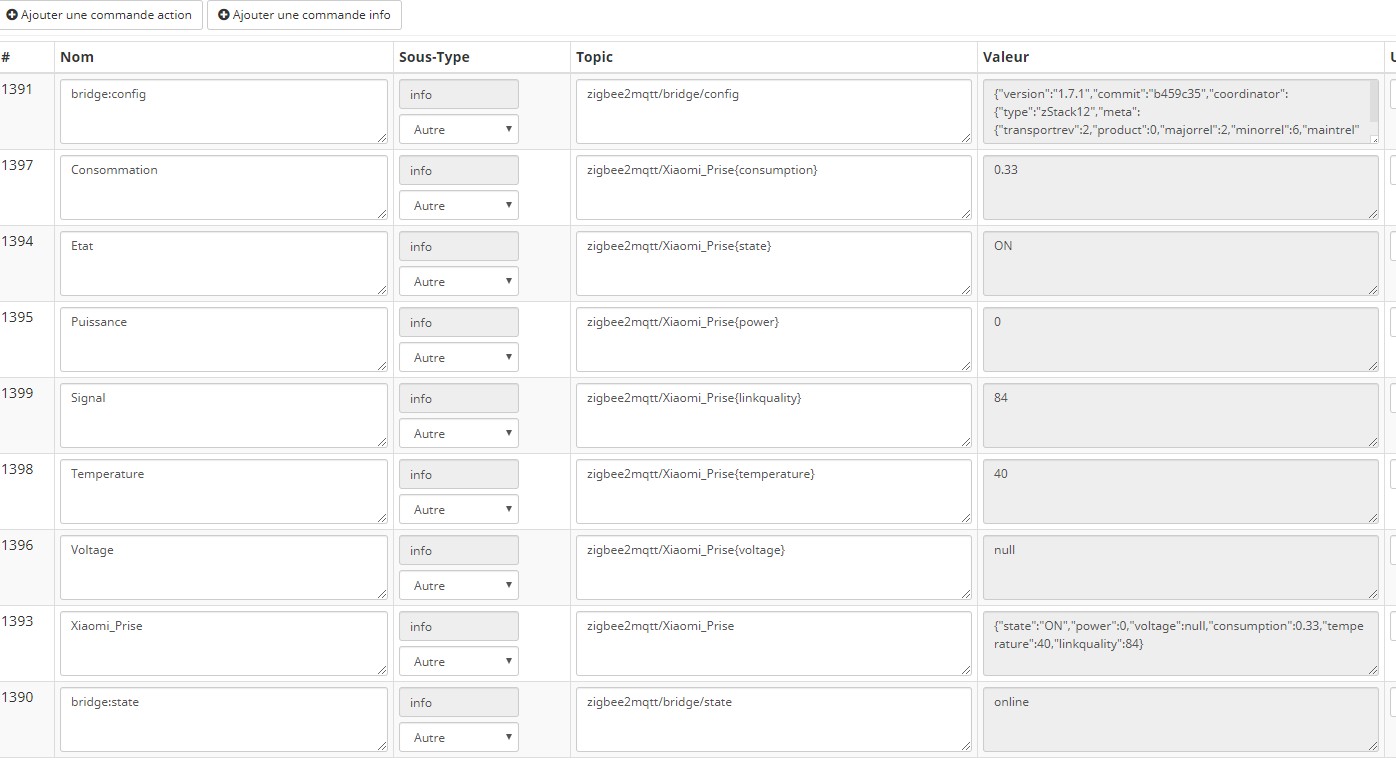Select the Nom field containing "Puissance"
Image resolution: width=1396 pixels, height=784 pixels.
(223, 339)
